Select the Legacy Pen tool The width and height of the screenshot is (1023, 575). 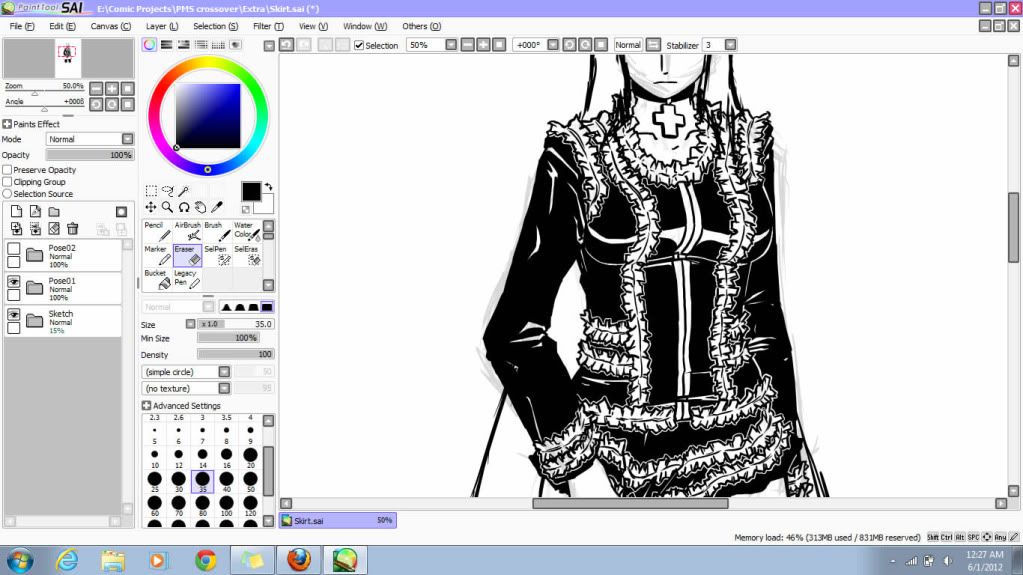tap(187, 279)
